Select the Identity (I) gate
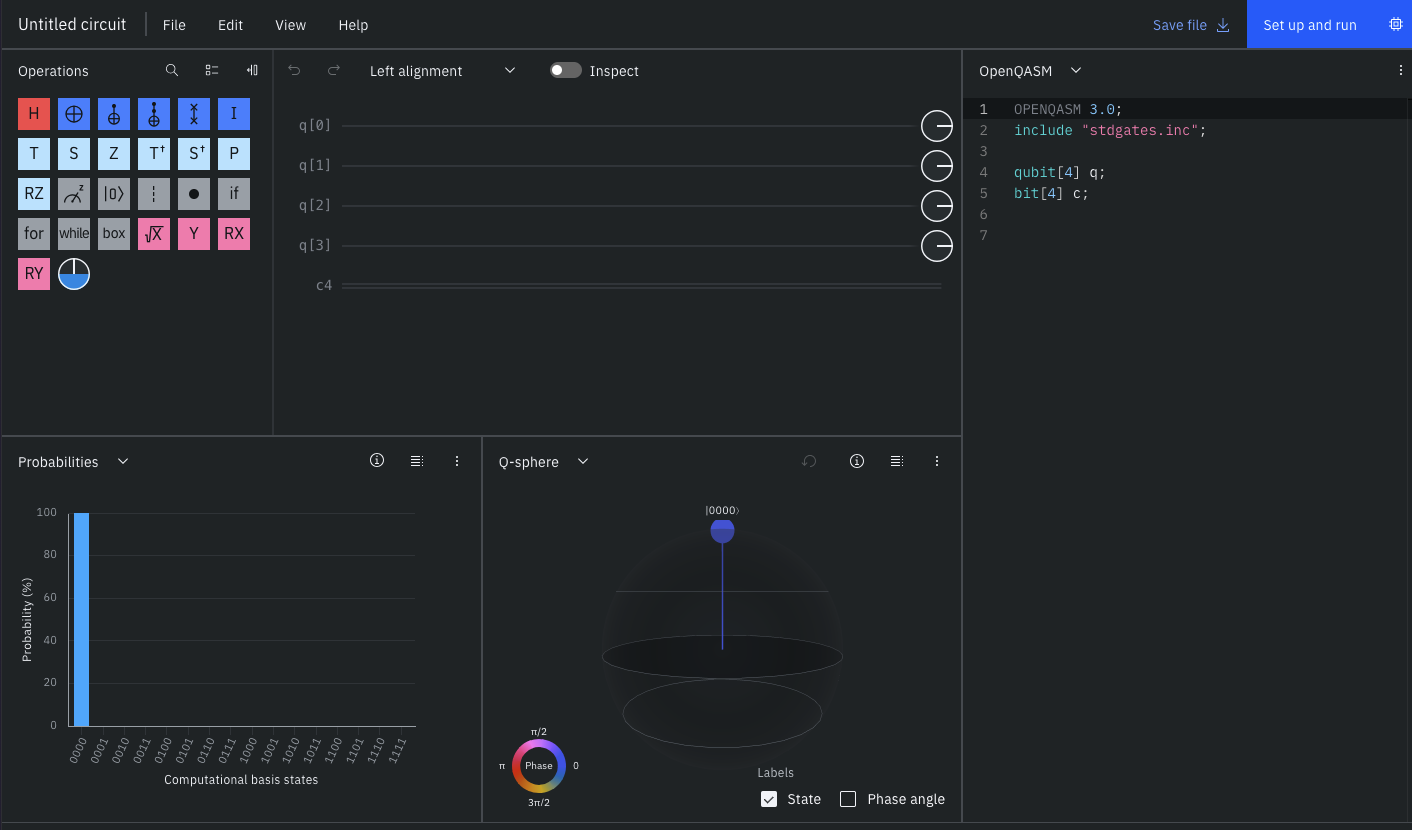Viewport: 1412px width, 830px height. [234, 114]
